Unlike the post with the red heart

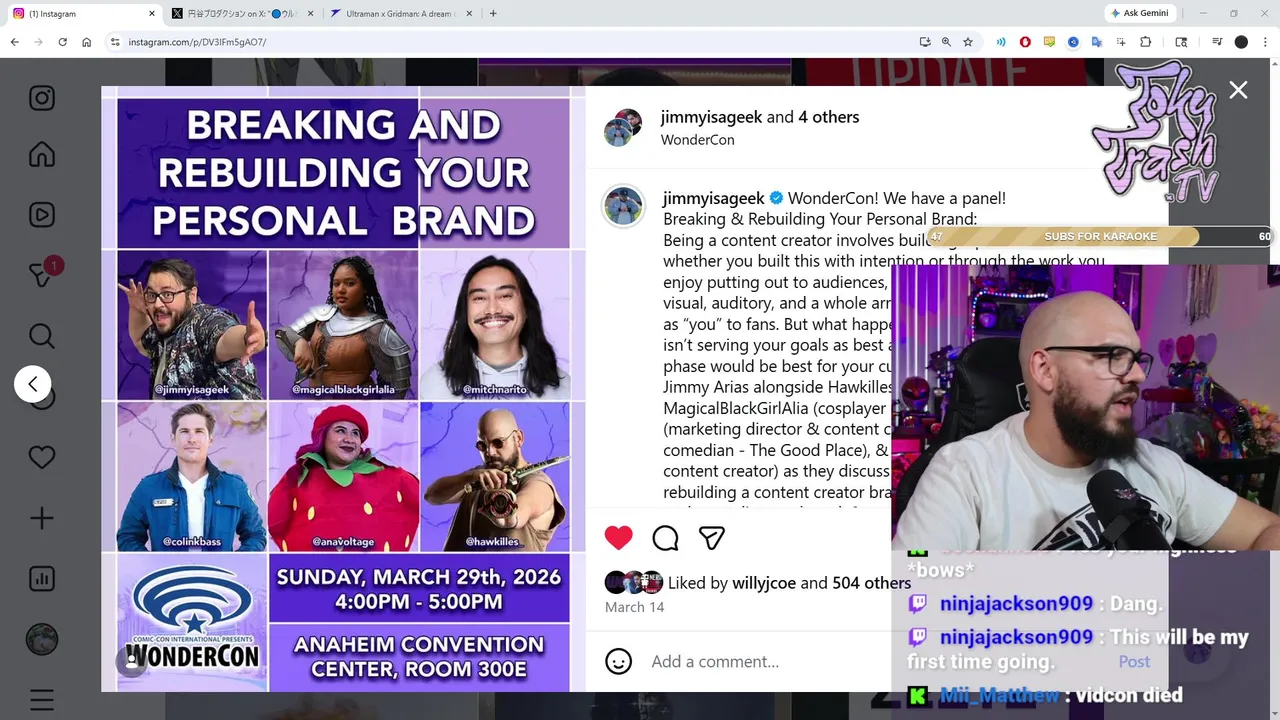(619, 538)
